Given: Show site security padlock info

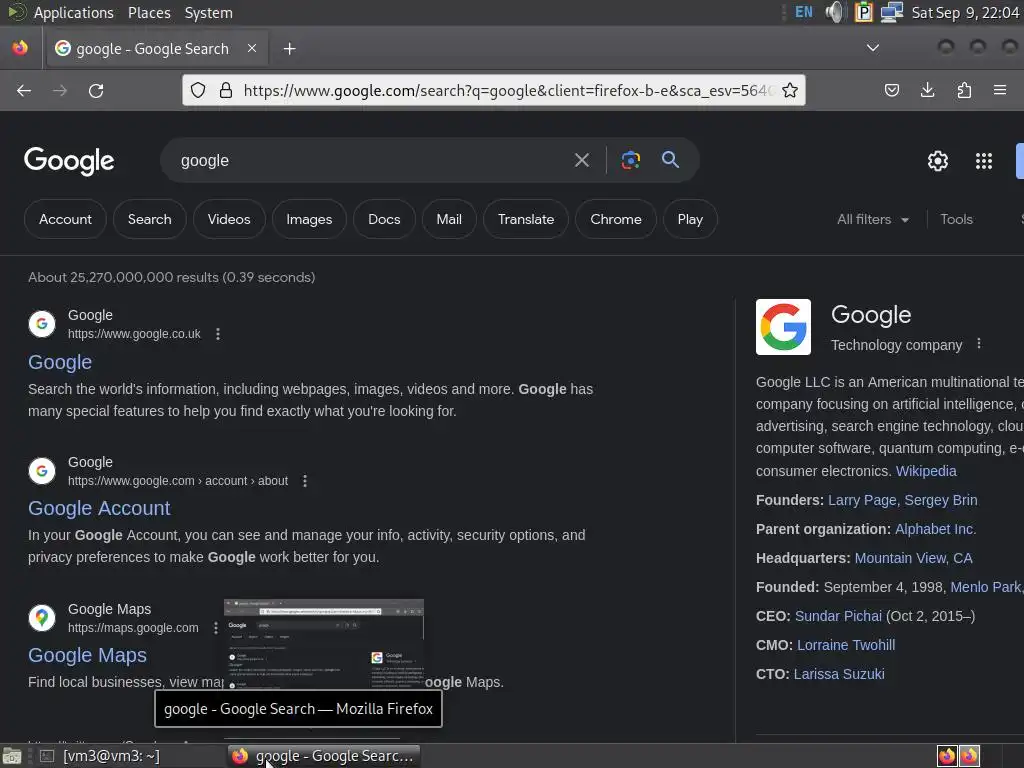Looking at the screenshot, I should coord(226,90).
